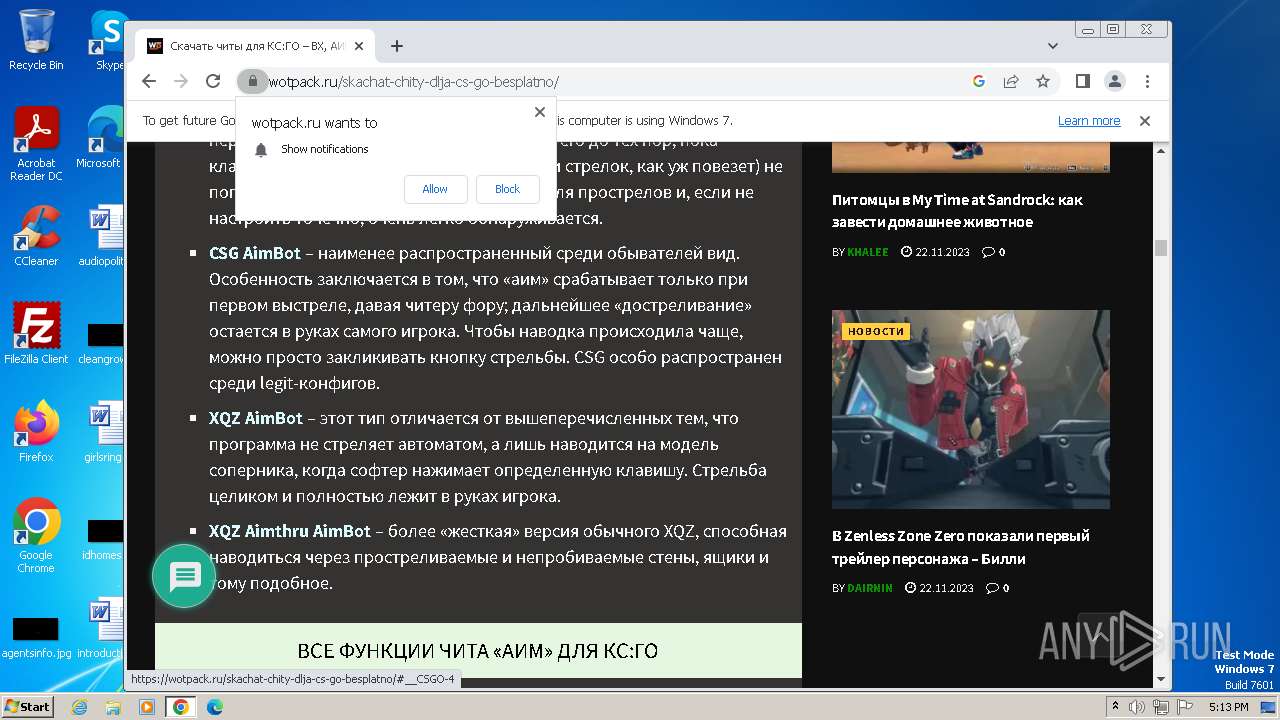Click author DAIRNIN name
The height and width of the screenshot is (720, 1280).
click(x=870, y=588)
